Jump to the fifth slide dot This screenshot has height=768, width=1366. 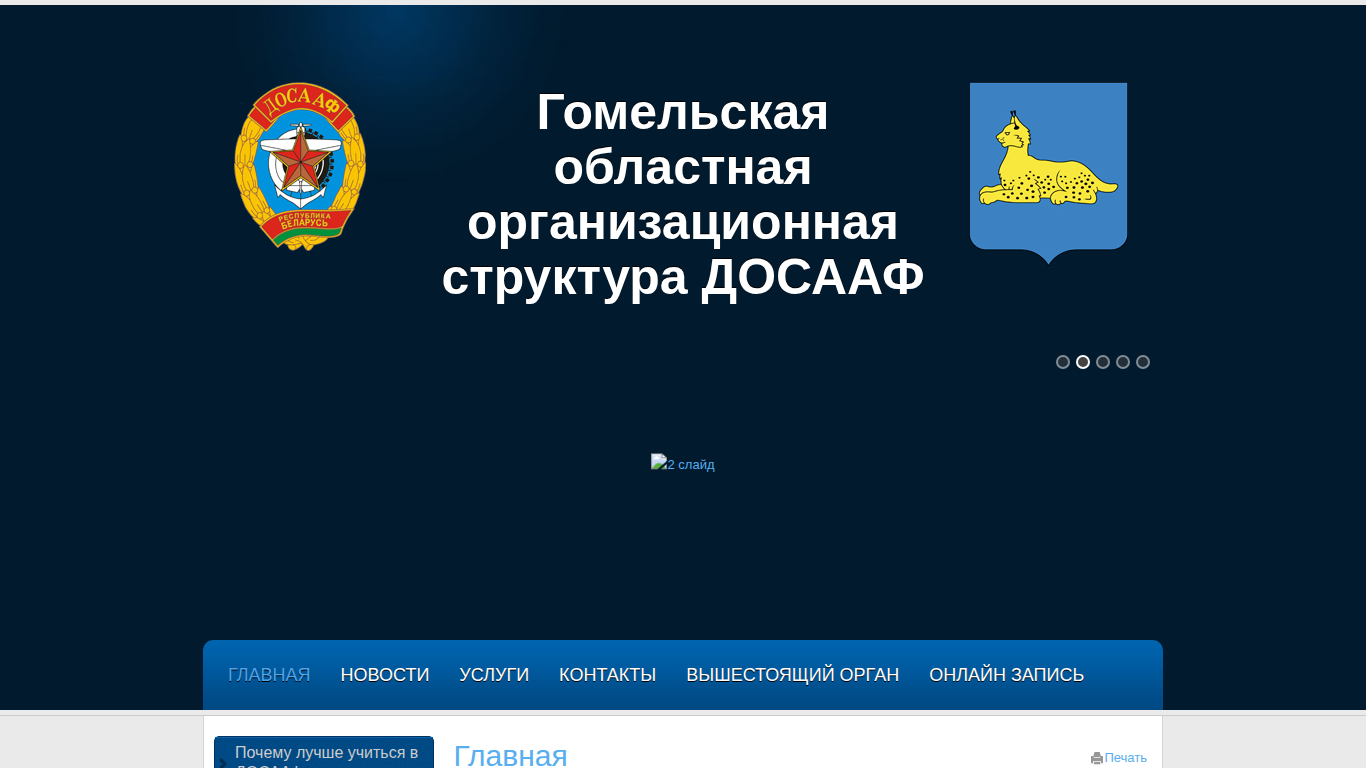point(1143,362)
